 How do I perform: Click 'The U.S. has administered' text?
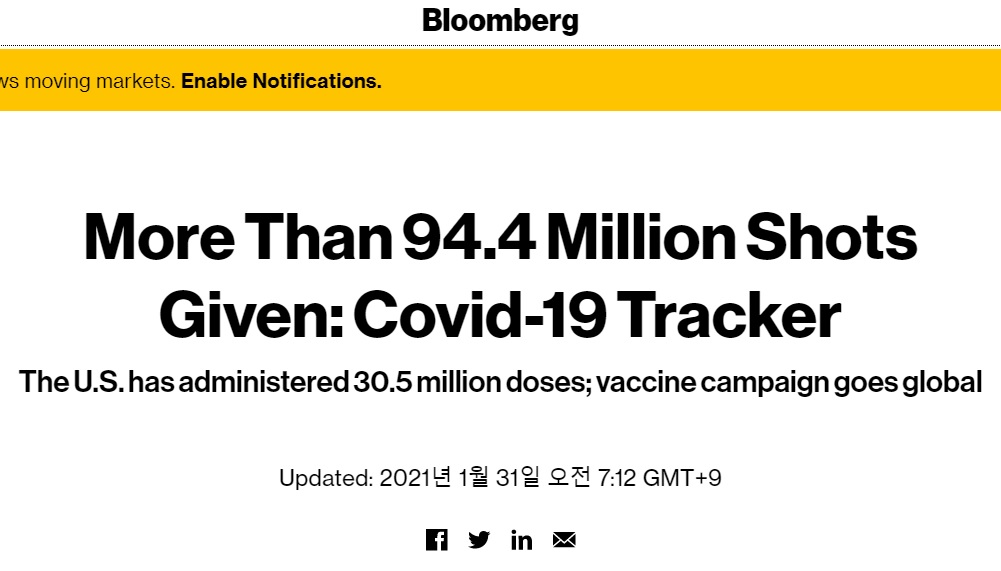pyautogui.click(x=184, y=382)
